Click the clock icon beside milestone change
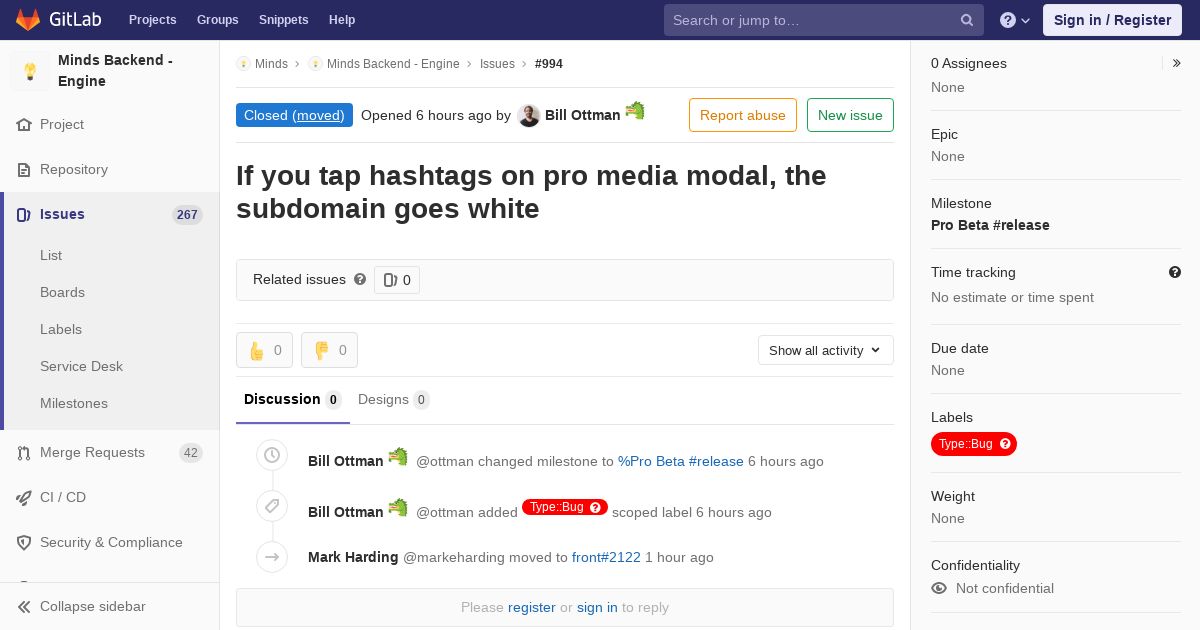The height and width of the screenshot is (630, 1200). pos(272,455)
